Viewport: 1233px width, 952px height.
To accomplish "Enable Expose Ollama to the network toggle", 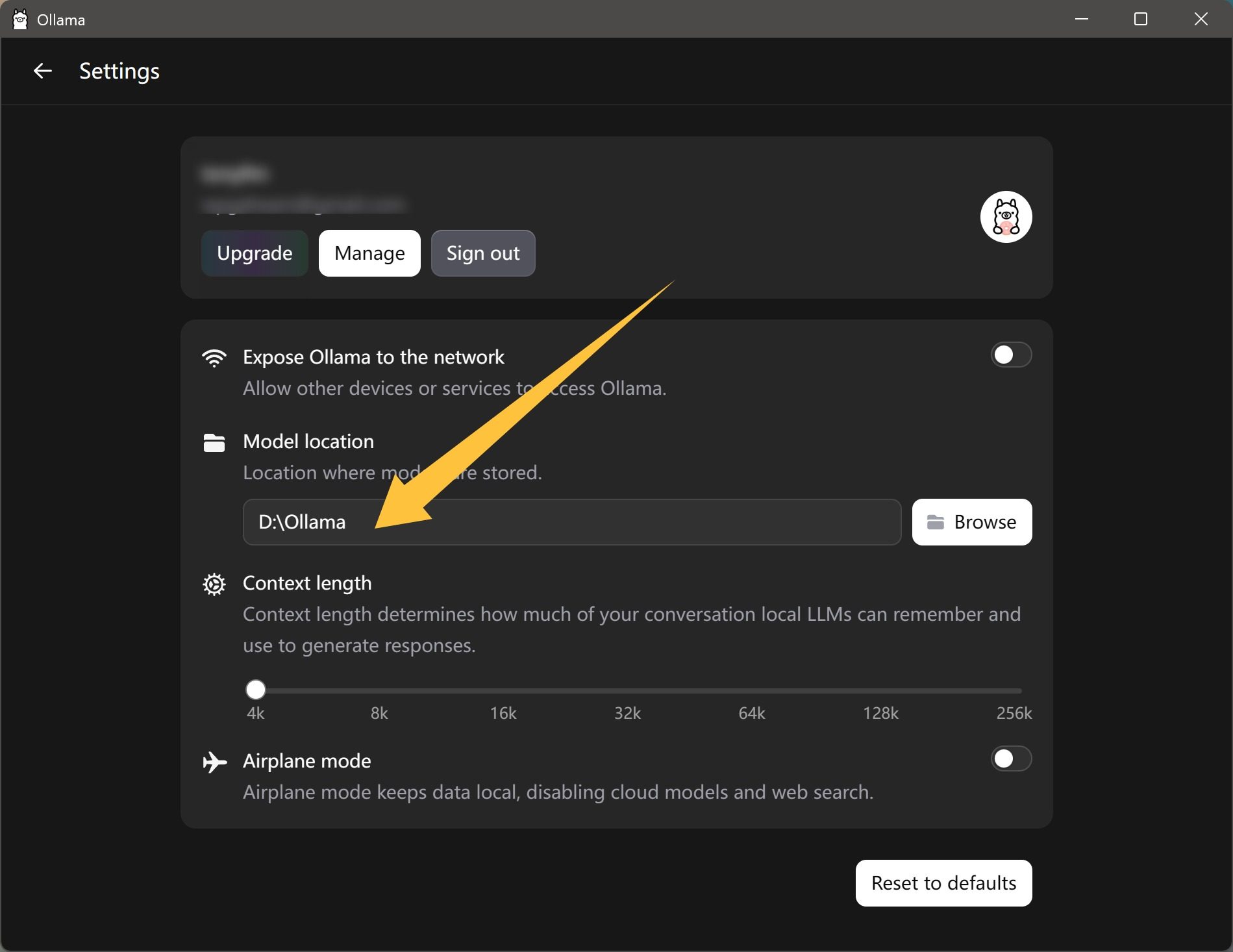I will tap(1010, 355).
